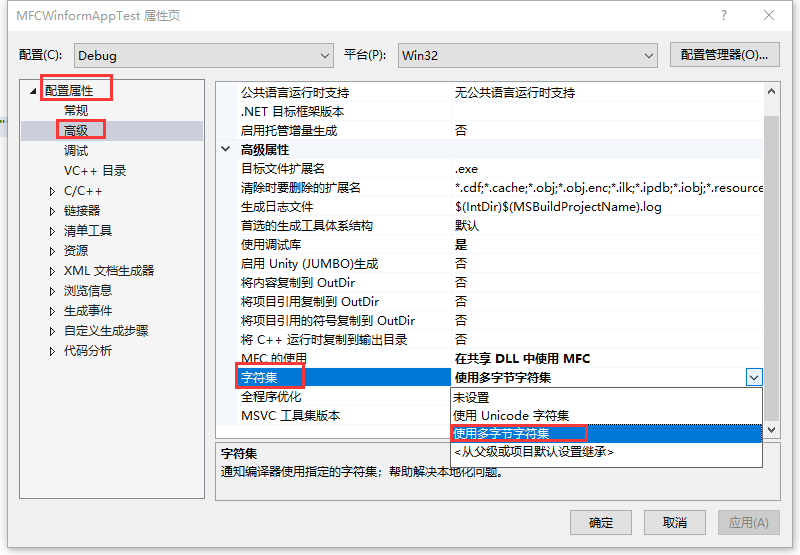Click the 取消 button
800x555 pixels.
click(x=674, y=522)
